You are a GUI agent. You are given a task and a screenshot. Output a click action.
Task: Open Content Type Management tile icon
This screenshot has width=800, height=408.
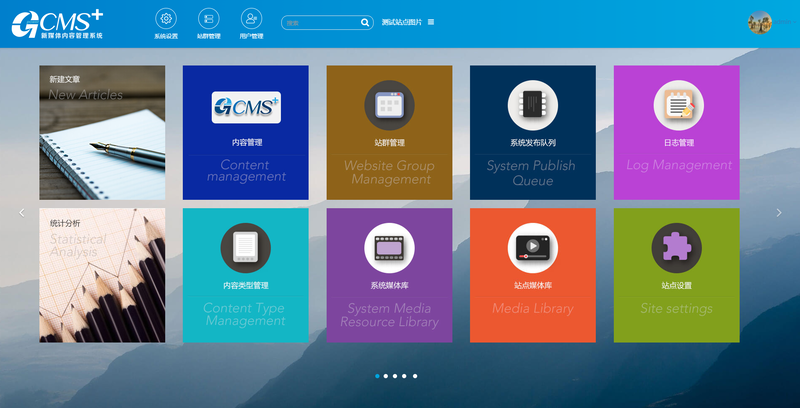[245, 247]
